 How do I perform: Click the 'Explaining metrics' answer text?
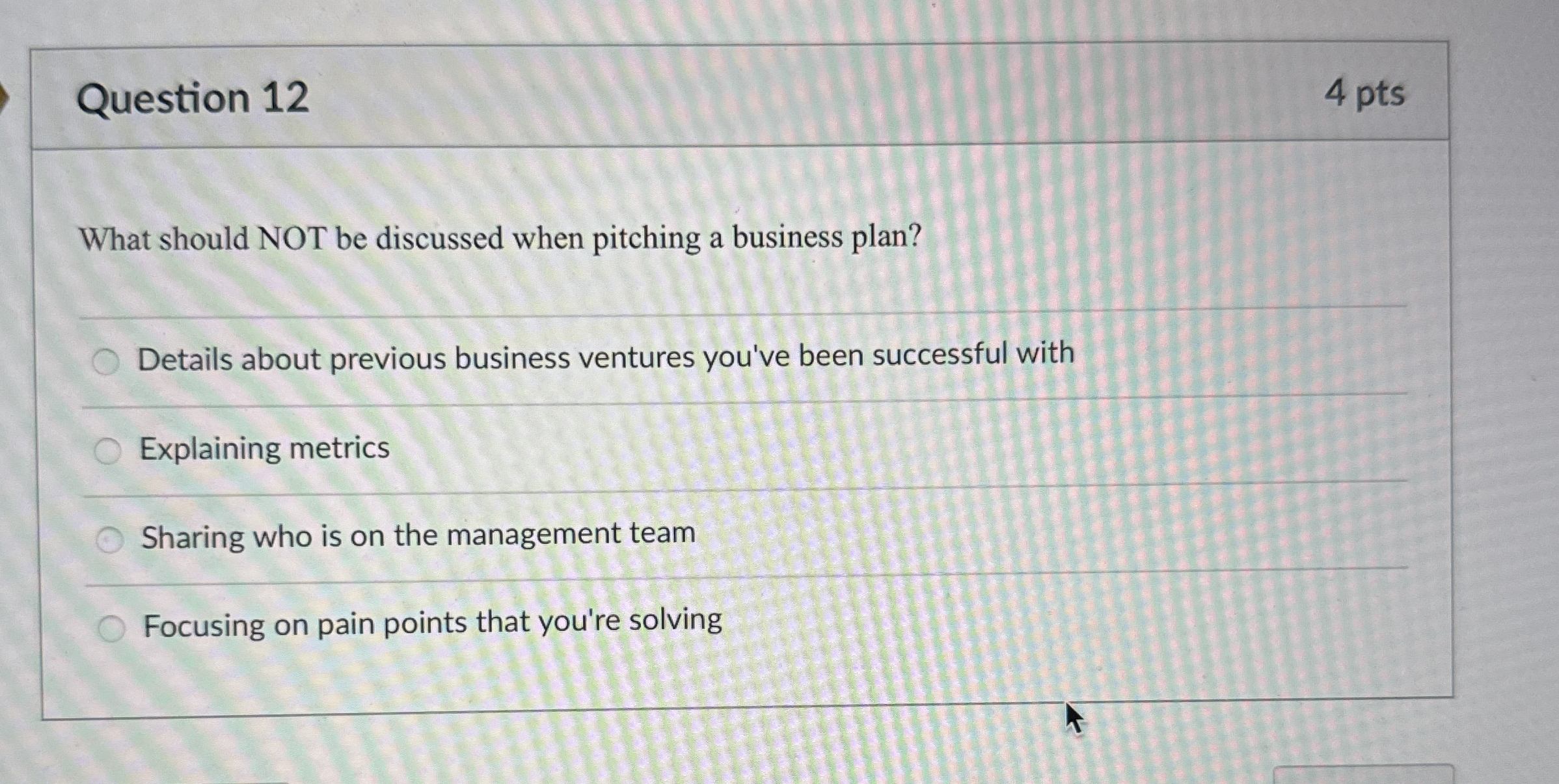click(265, 448)
